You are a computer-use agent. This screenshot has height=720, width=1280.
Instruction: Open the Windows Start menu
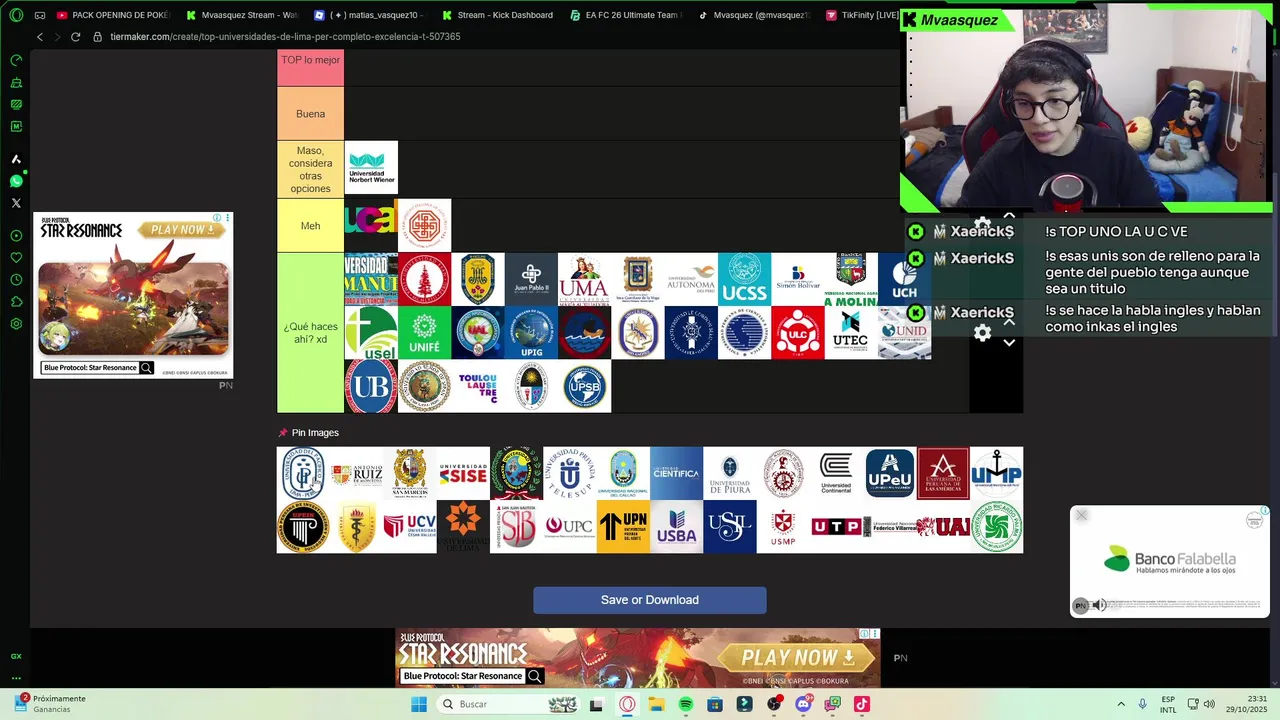(419, 704)
